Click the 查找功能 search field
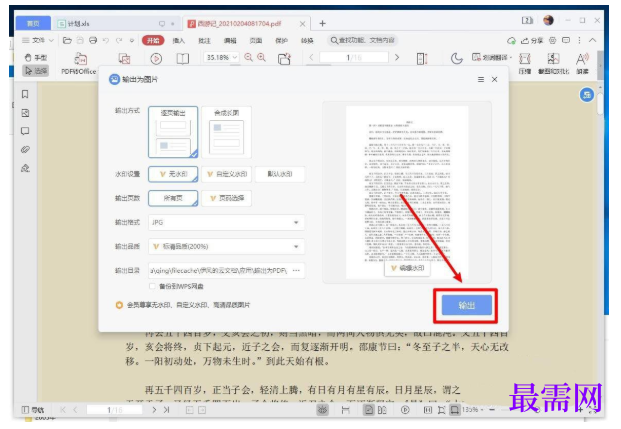This screenshot has width=621, height=429. [x=363, y=40]
